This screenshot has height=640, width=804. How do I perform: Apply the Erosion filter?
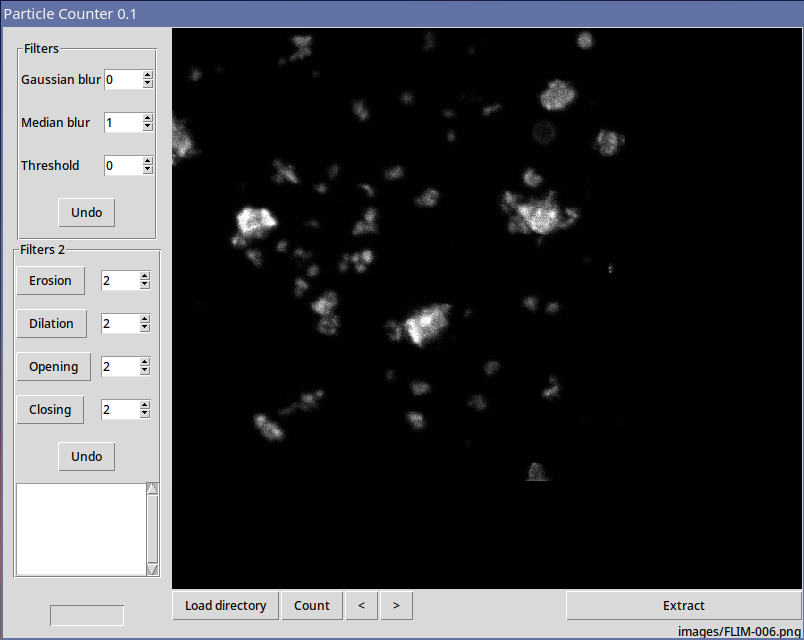point(50,281)
